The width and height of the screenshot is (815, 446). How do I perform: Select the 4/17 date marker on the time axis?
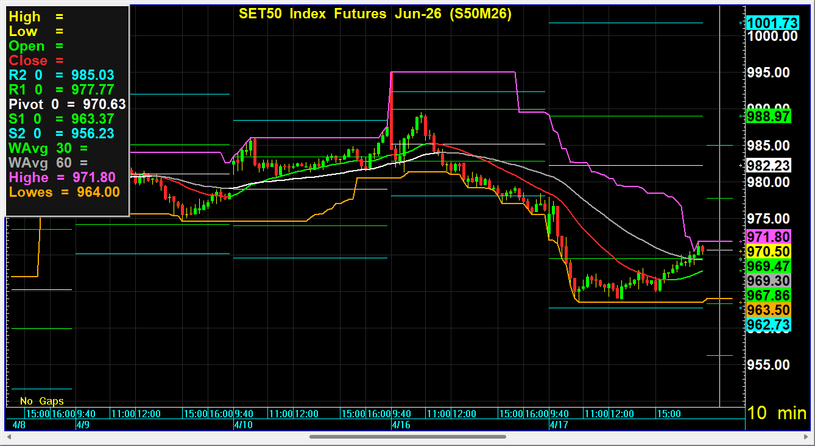tap(556, 424)
